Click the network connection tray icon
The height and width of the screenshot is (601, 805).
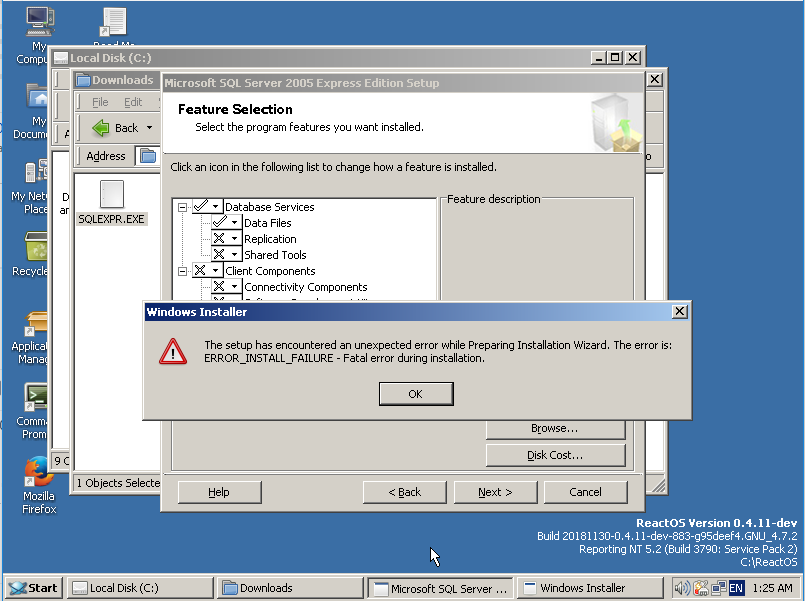pos(719,588)
